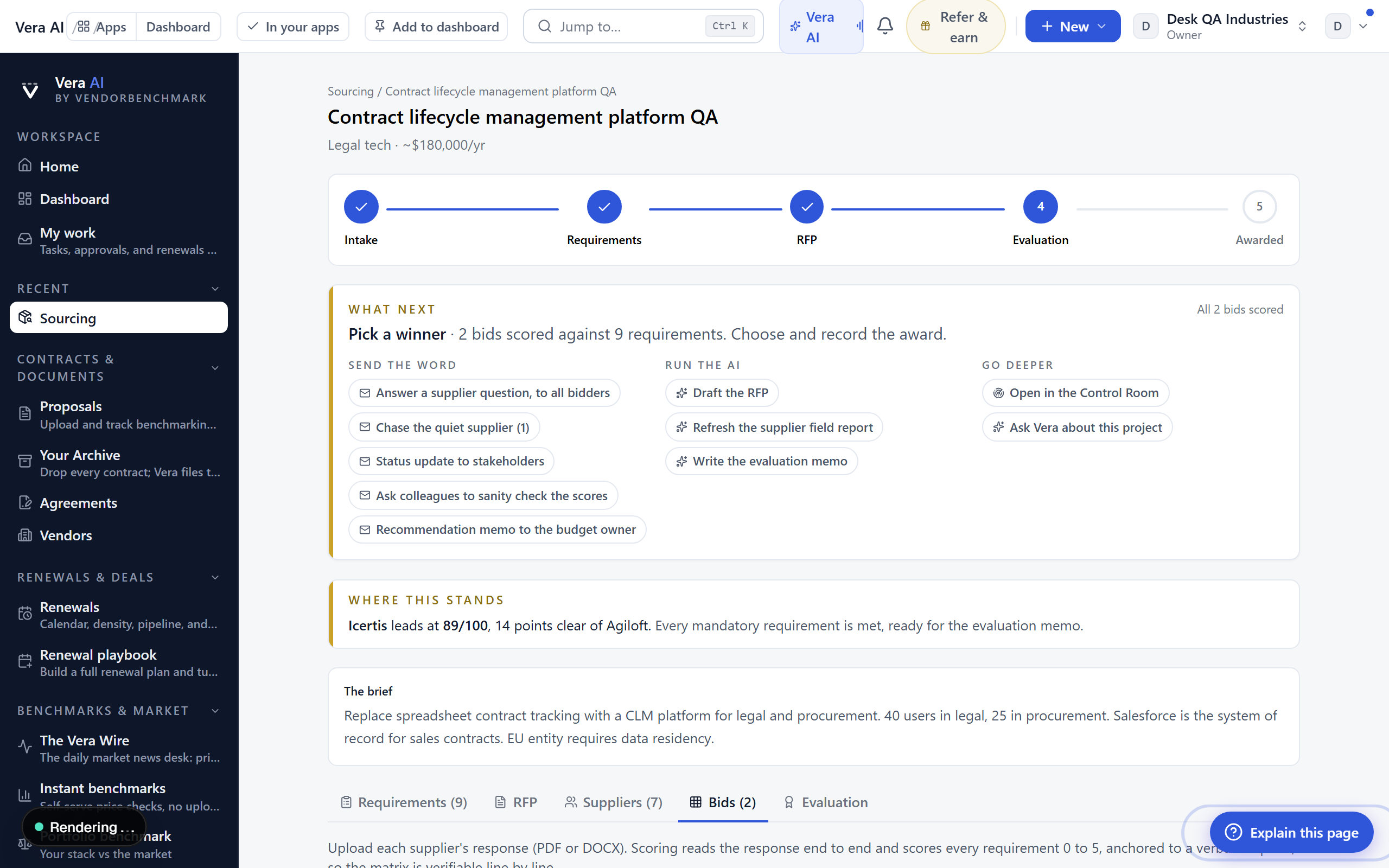Open Instant benchmarks
This screenshot has height=868, width=1389.
coord(119,796)
